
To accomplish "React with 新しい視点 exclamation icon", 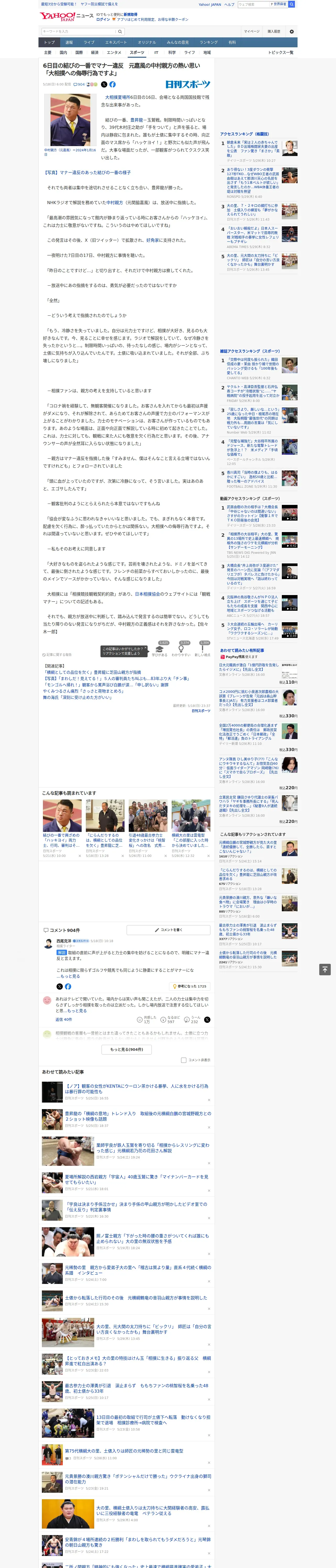I will point(203,649).
